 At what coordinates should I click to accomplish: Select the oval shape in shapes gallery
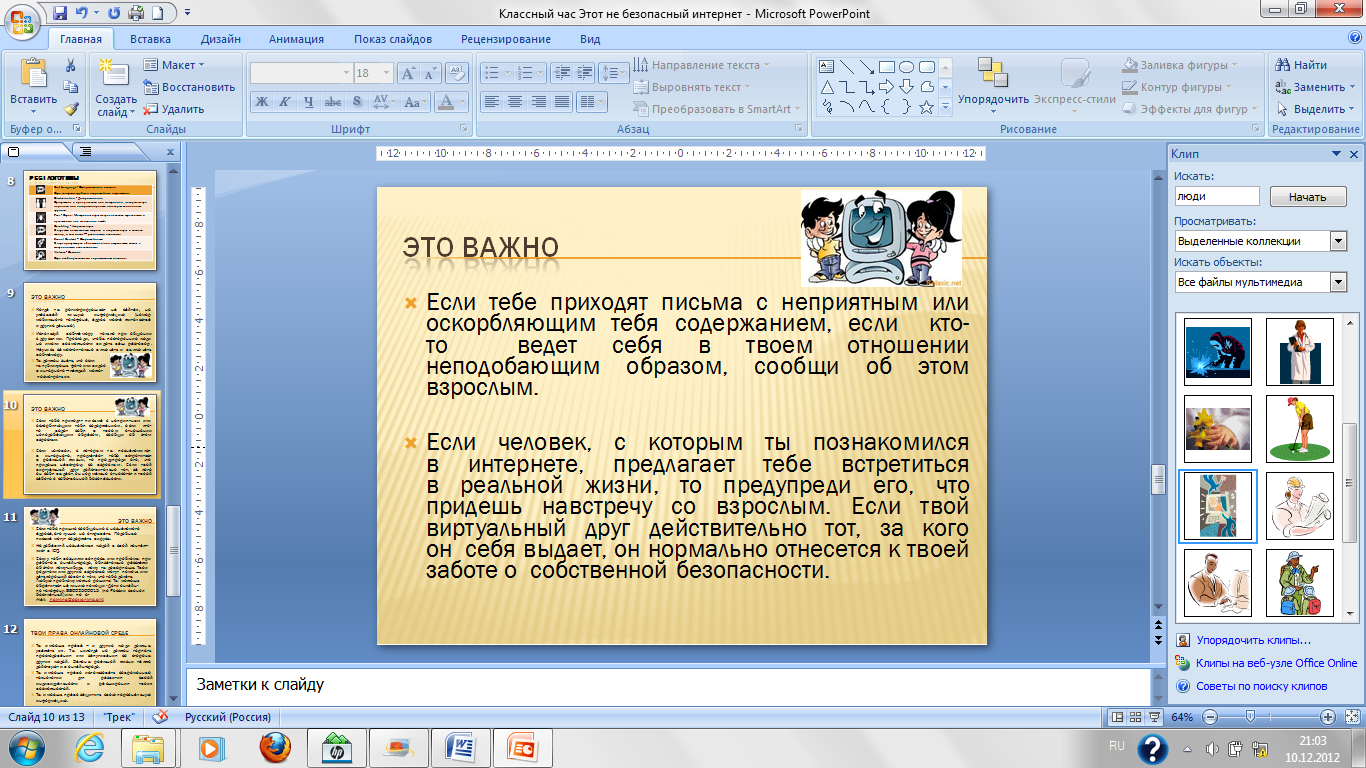[906, 67]
